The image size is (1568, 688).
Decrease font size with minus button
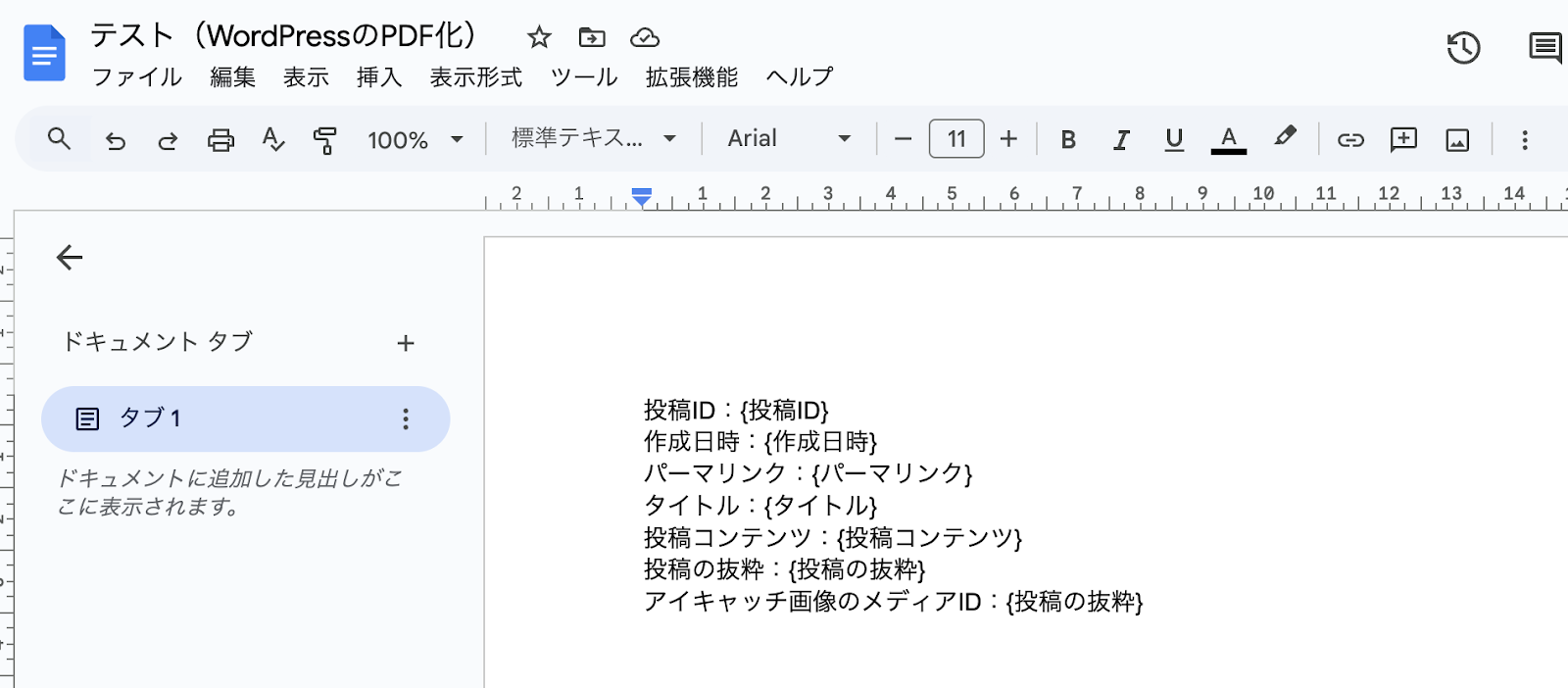(903, 139)
